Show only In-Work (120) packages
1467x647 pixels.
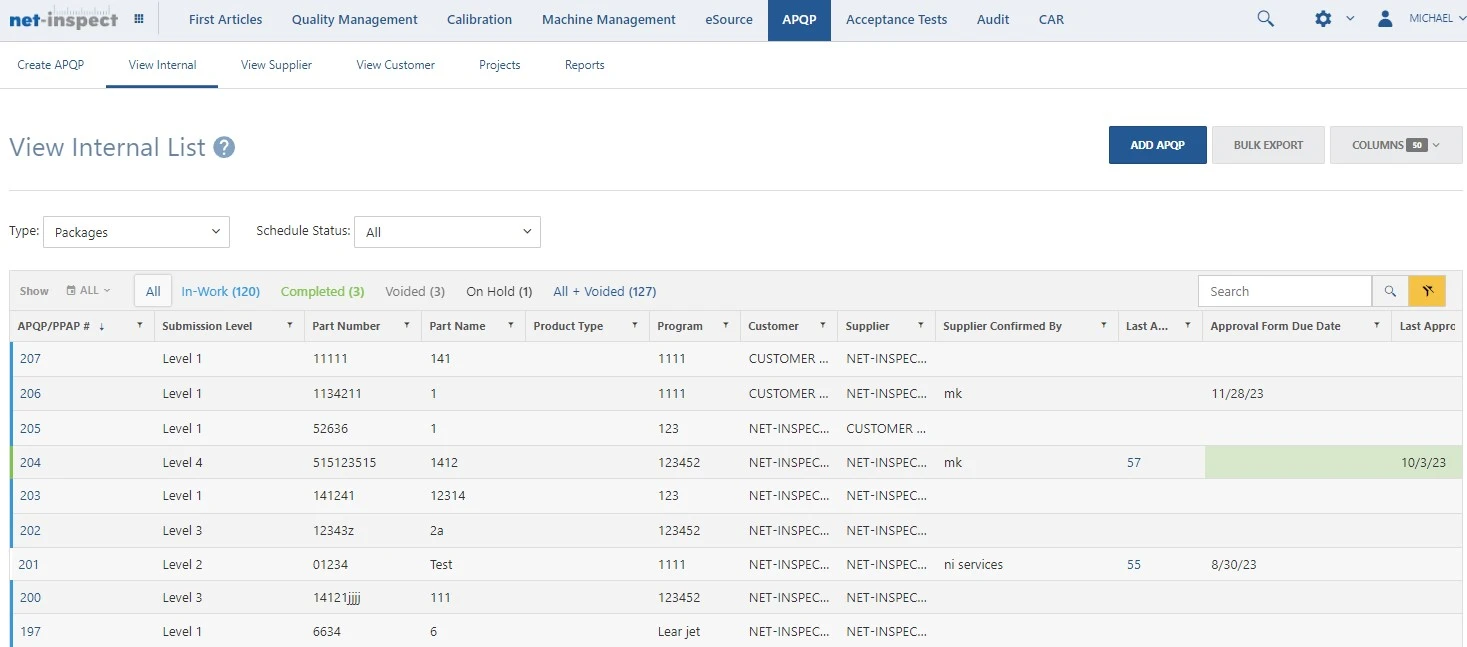pos(220,291)
